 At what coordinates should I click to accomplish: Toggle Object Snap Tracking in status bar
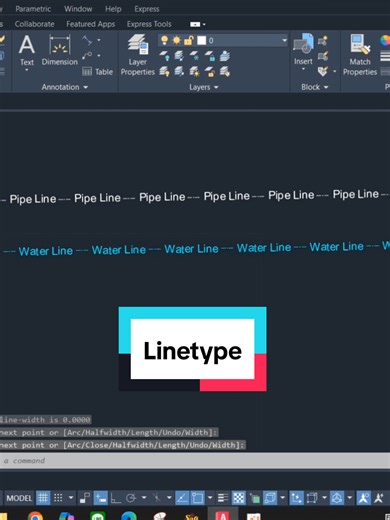click(182, 498)
